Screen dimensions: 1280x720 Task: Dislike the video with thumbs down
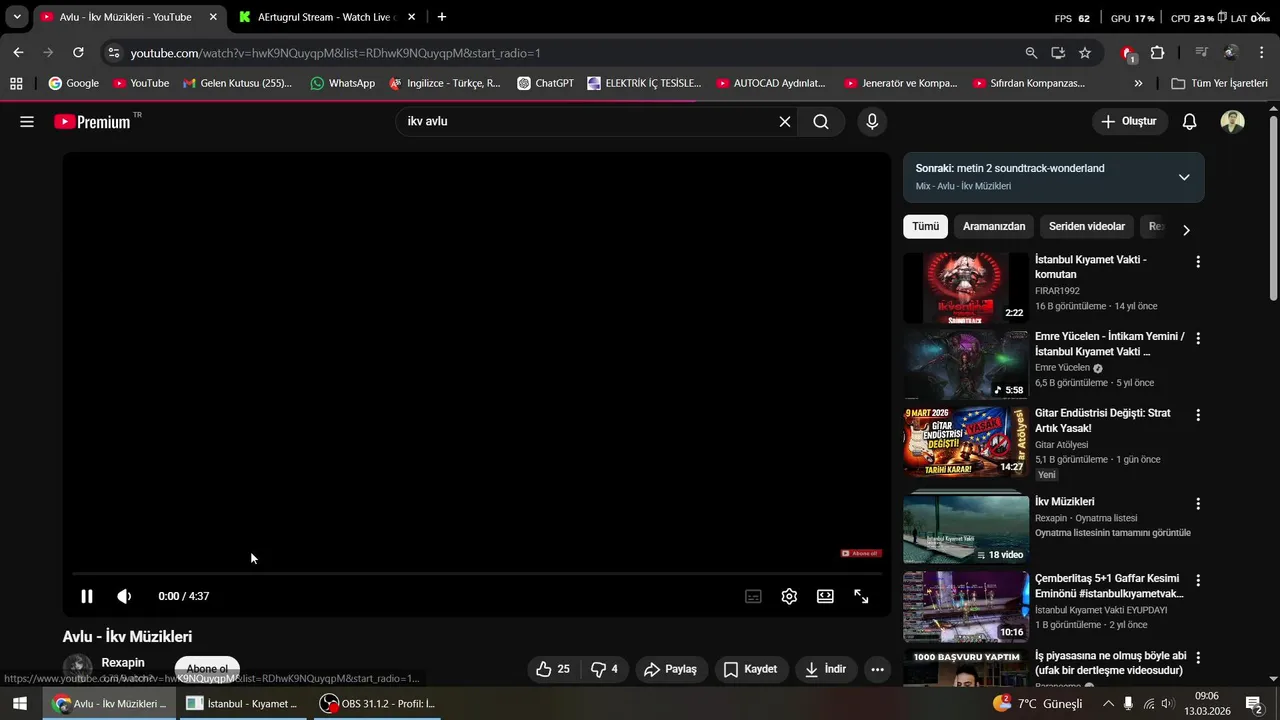pyautogui.click(x=604, y=669)
